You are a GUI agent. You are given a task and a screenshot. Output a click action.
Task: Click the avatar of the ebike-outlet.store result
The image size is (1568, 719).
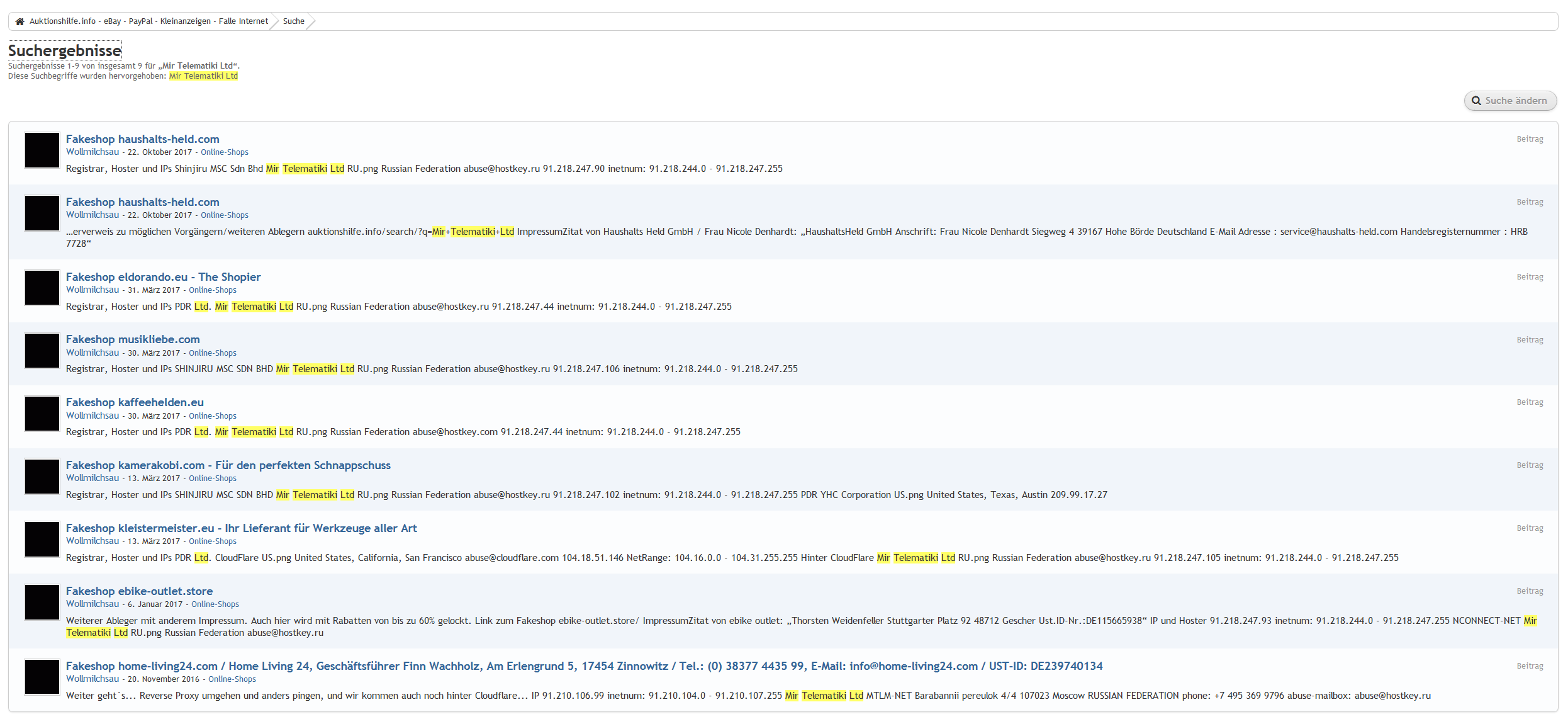[x=42, y=603]
